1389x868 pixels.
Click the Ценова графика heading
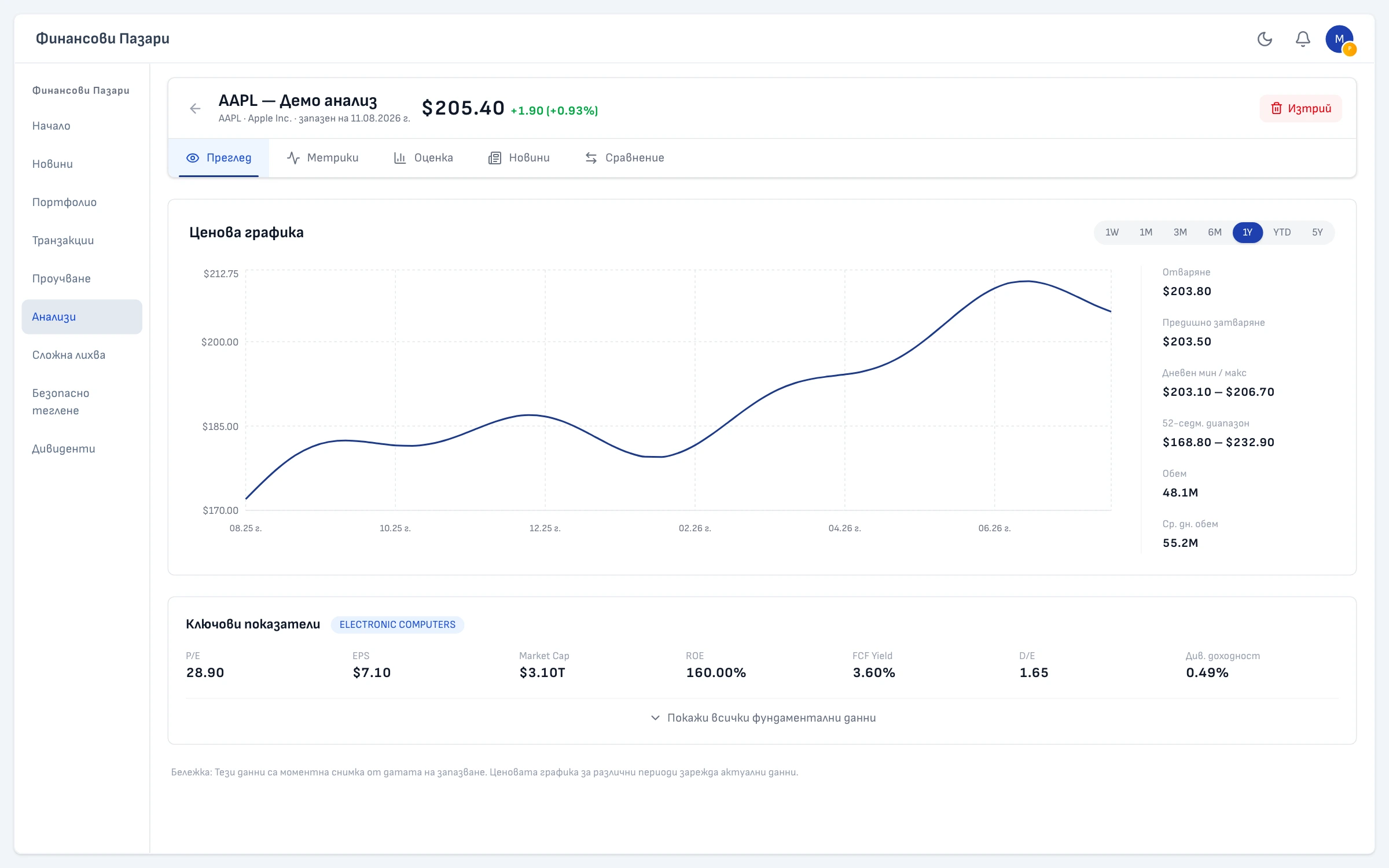click(247, 232)
